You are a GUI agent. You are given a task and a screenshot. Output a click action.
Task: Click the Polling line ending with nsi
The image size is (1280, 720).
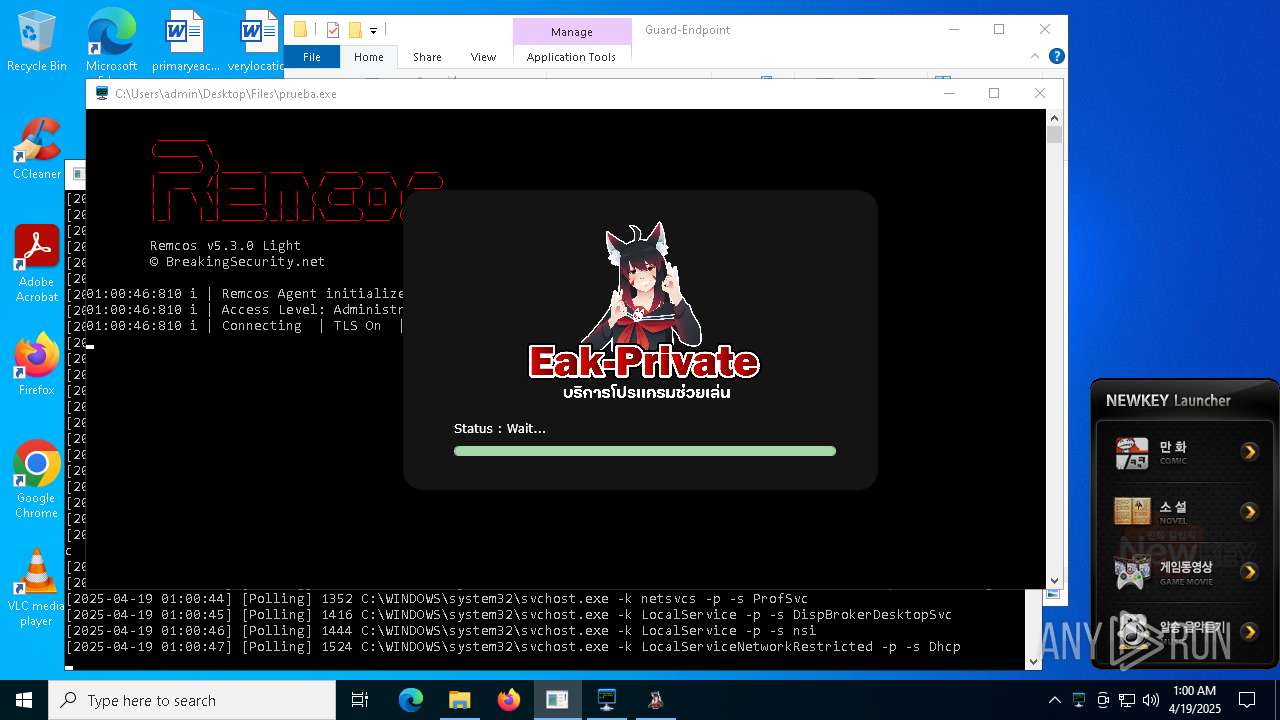click(x=441, y=631)
